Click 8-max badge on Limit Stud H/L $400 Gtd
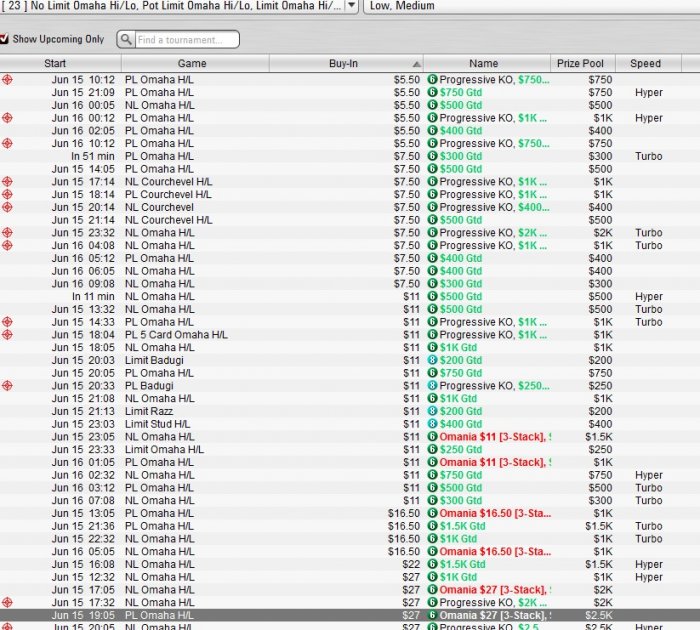700x630 pixels. pos(432,424)
